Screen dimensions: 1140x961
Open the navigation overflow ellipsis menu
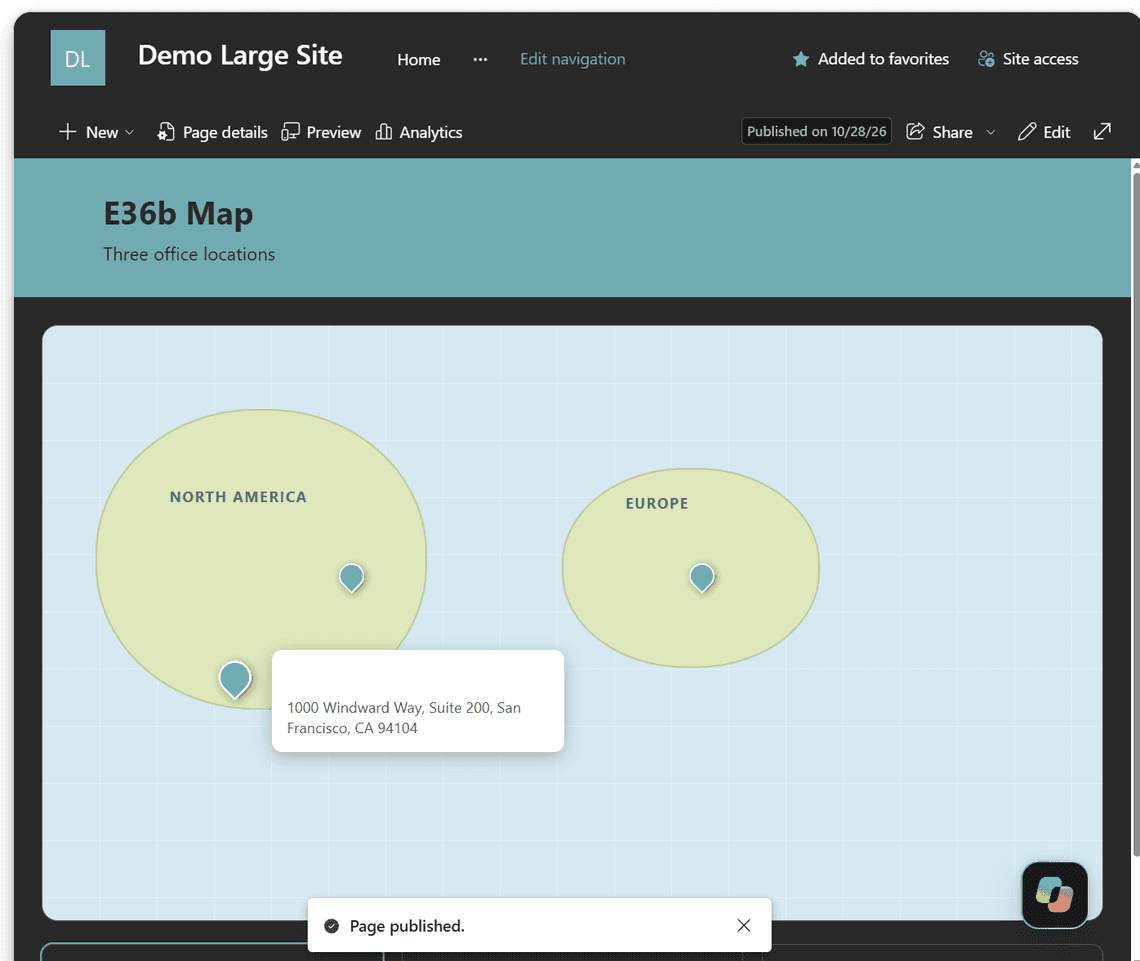point(480,60)
